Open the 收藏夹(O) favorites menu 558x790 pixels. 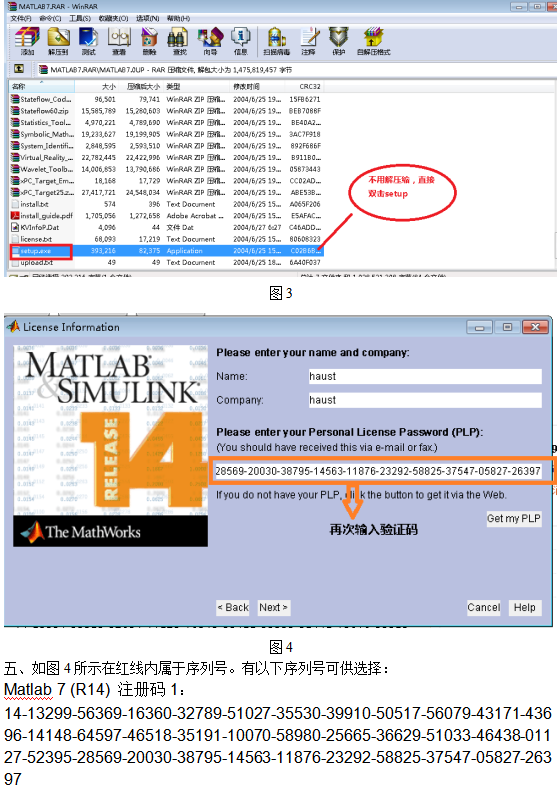113,19
